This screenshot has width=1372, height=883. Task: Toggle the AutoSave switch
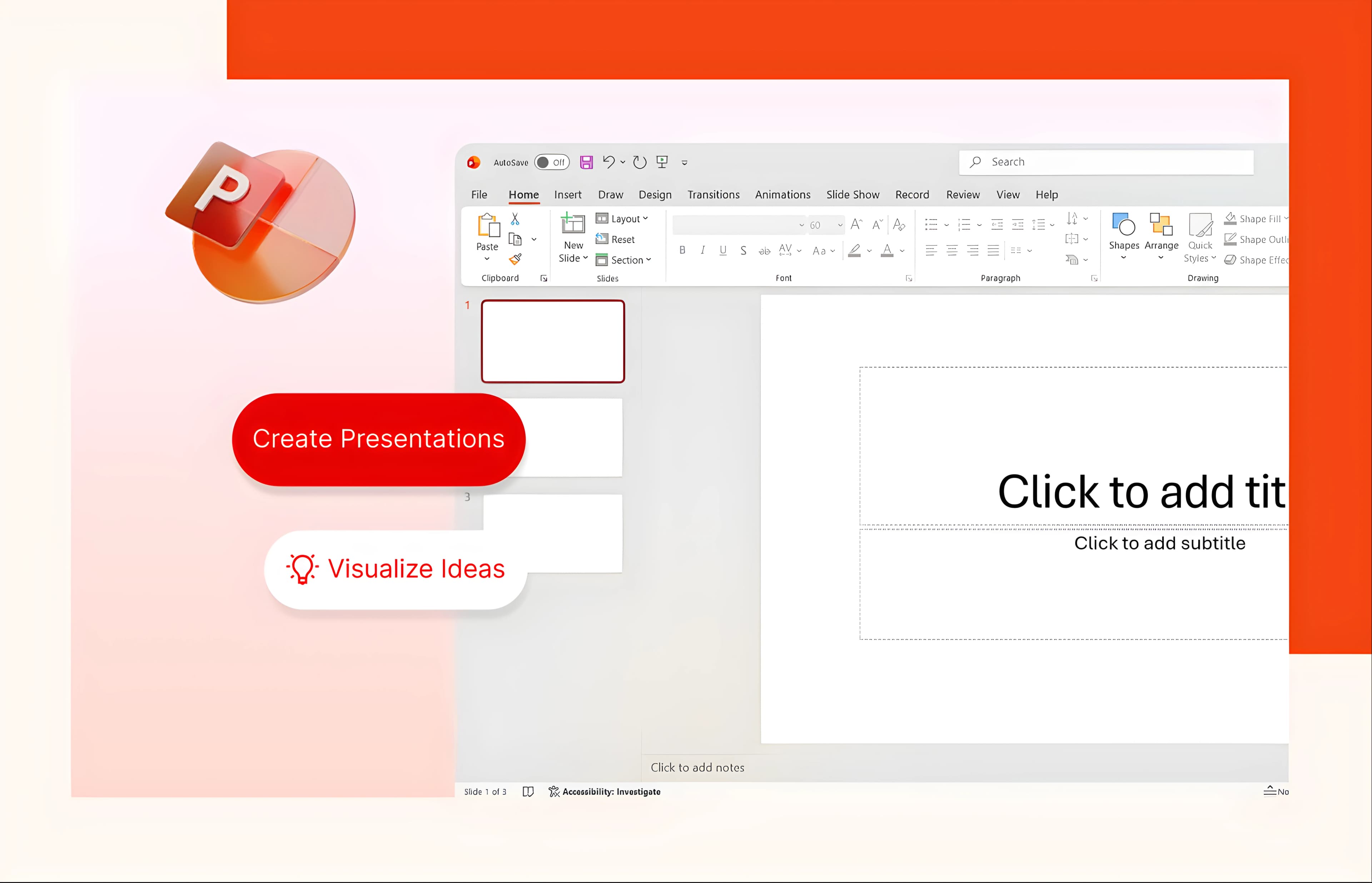552,162
